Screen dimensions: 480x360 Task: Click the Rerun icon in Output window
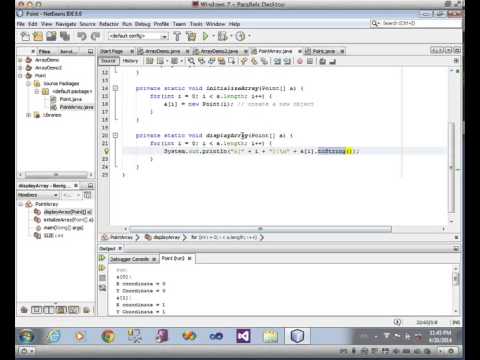(102, 258)
